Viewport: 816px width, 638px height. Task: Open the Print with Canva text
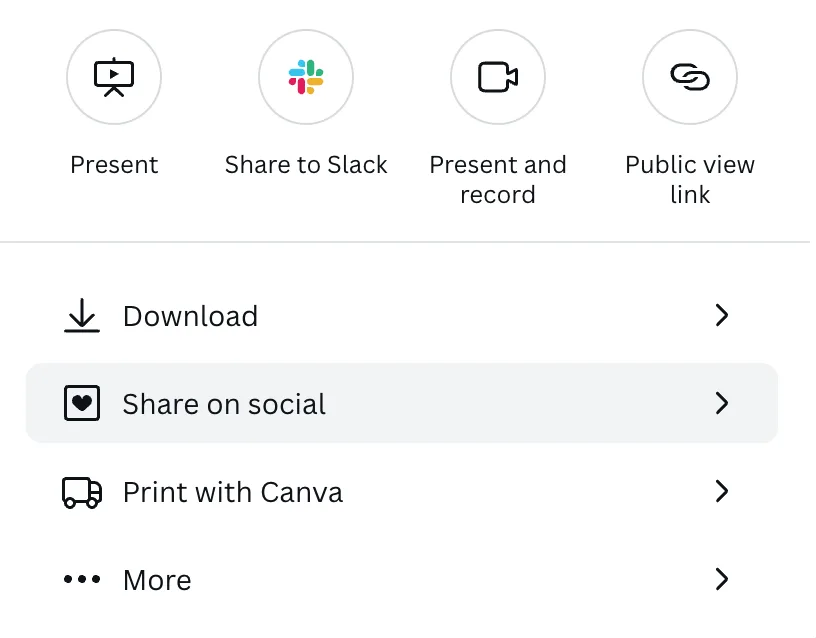(233, 492)
